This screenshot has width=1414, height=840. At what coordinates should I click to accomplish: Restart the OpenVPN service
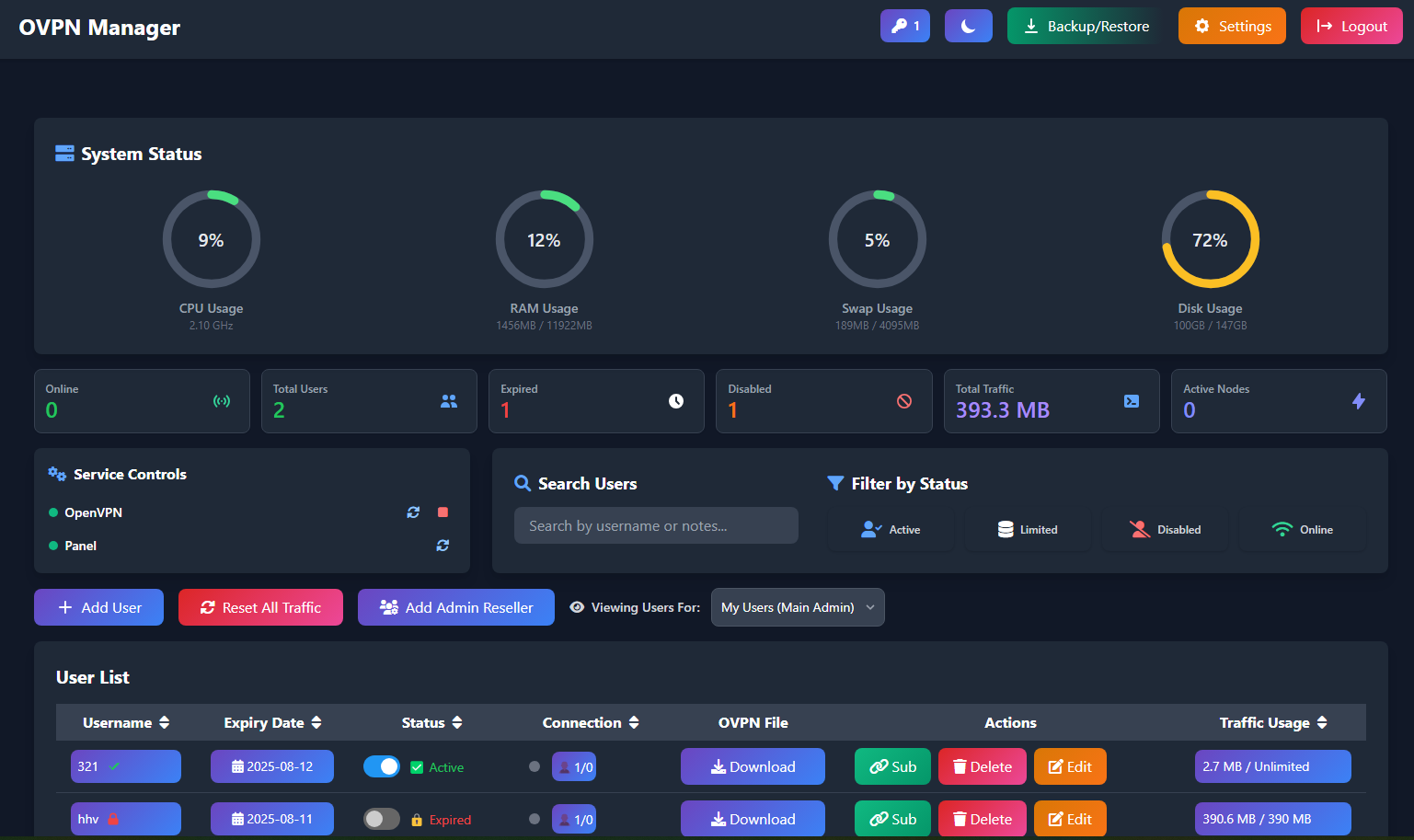click(412, 512)
